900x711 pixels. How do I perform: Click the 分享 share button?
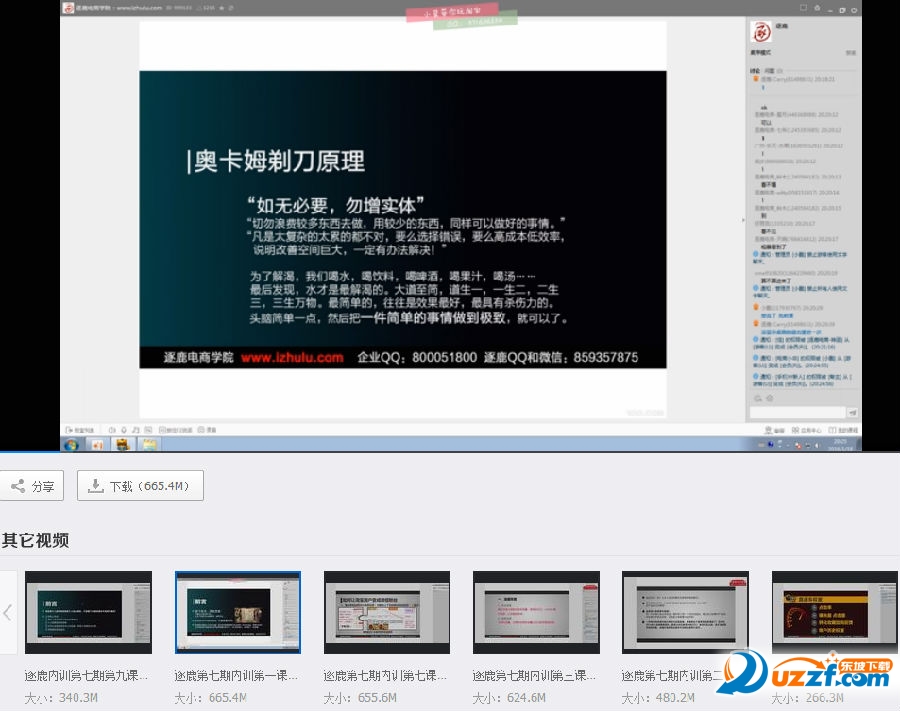click(31, 486)
